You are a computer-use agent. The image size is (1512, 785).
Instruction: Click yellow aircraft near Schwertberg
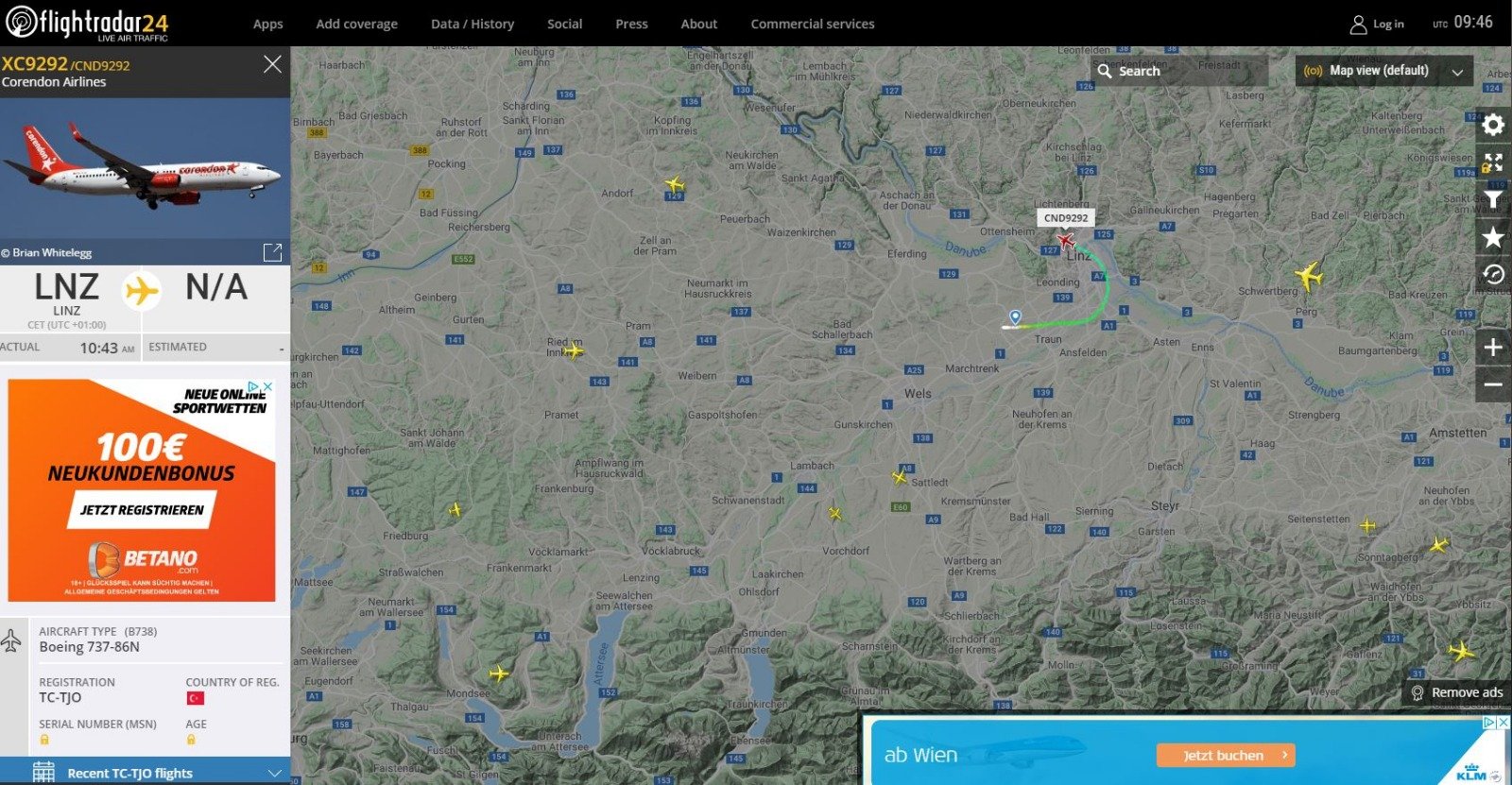tap(1308, 277)
